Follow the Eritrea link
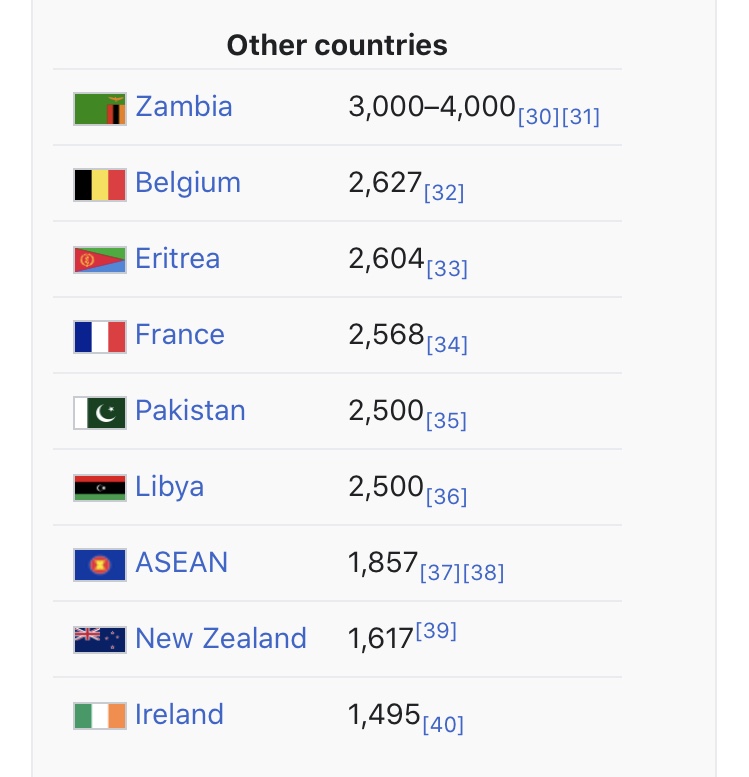The image size is (749, 777). (177, 259)
